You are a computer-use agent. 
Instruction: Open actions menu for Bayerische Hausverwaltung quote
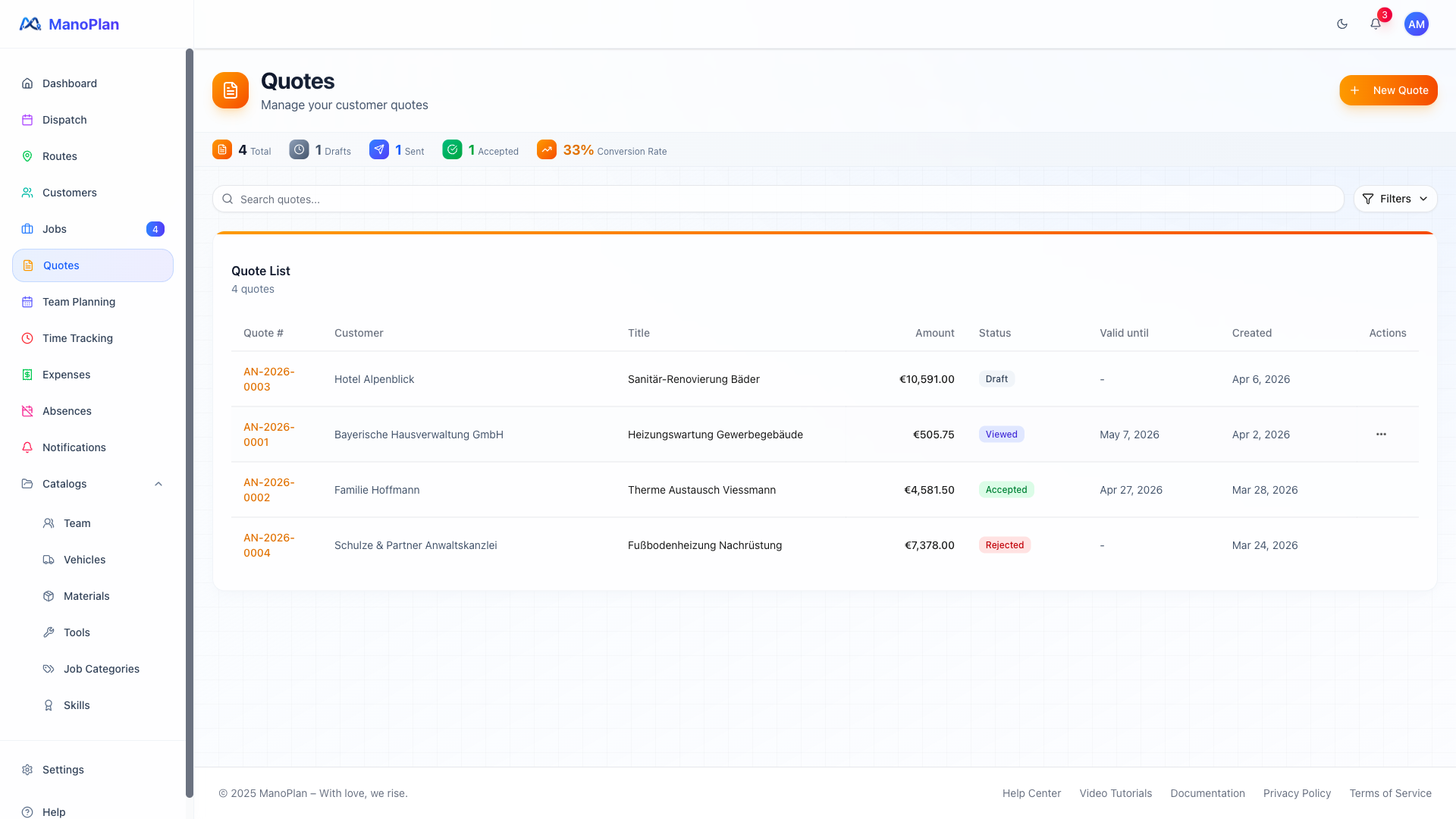[1381, 435]
